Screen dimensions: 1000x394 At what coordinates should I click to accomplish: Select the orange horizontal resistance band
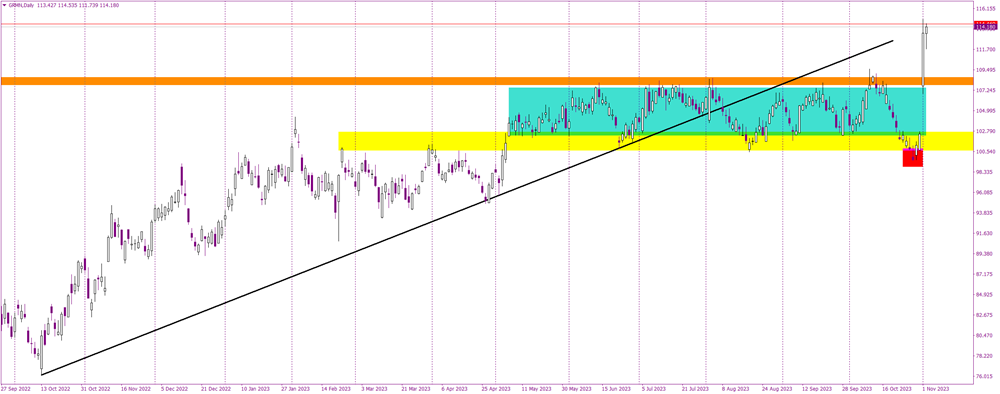click(487, 81)
